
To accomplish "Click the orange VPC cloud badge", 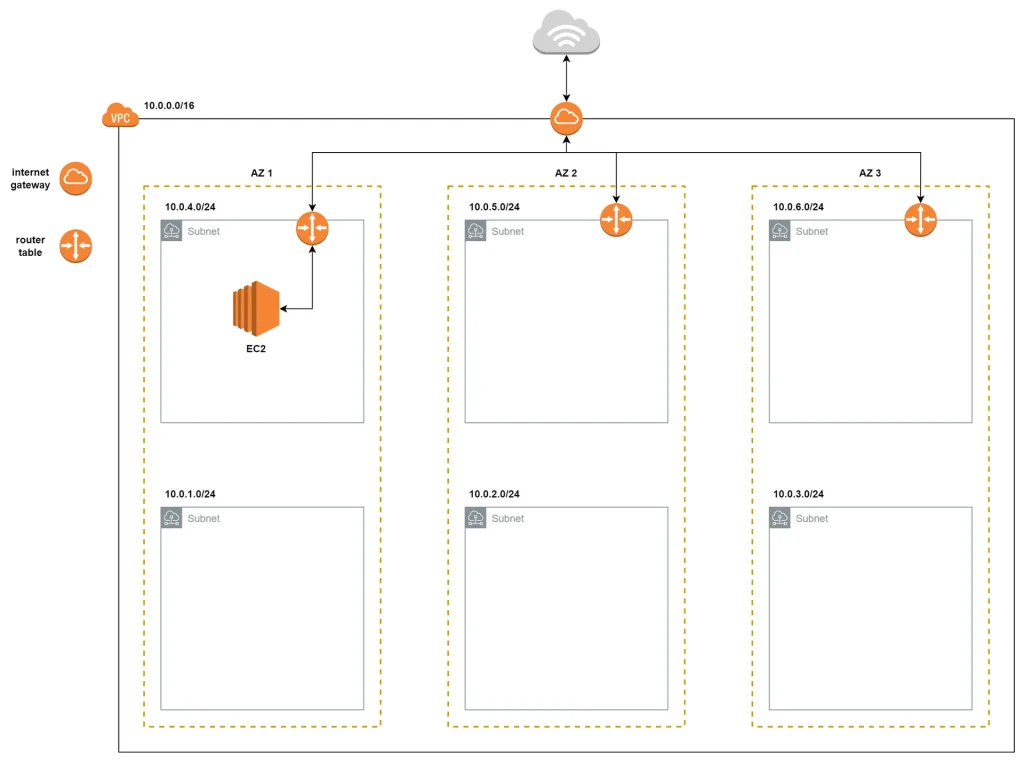I will coord(120,116).
